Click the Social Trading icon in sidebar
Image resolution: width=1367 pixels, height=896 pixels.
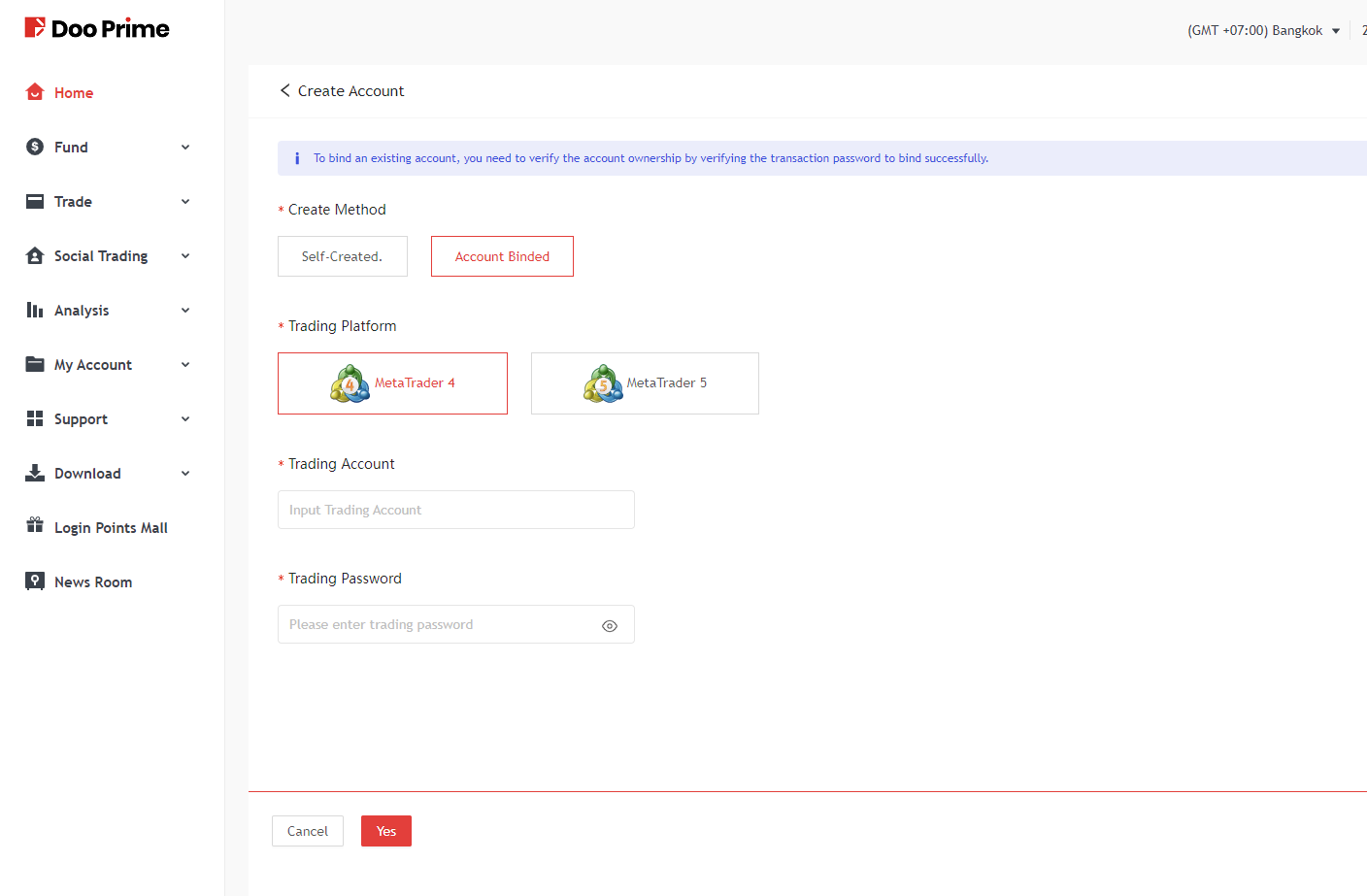tap(35, 255)
